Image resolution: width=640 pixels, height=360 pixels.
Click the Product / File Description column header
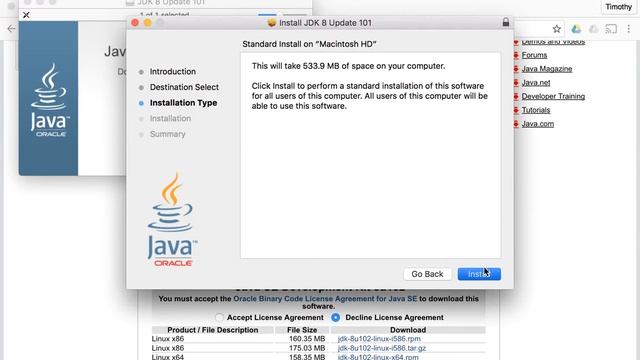point(213,330)
